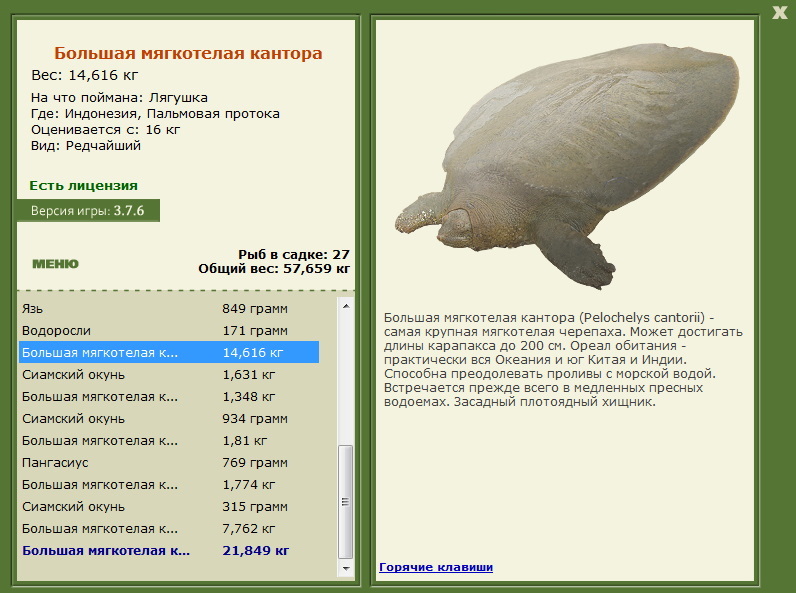Select Сиамский окунь 934 грамм entry
796x593 pixels.
coord(169,418)
